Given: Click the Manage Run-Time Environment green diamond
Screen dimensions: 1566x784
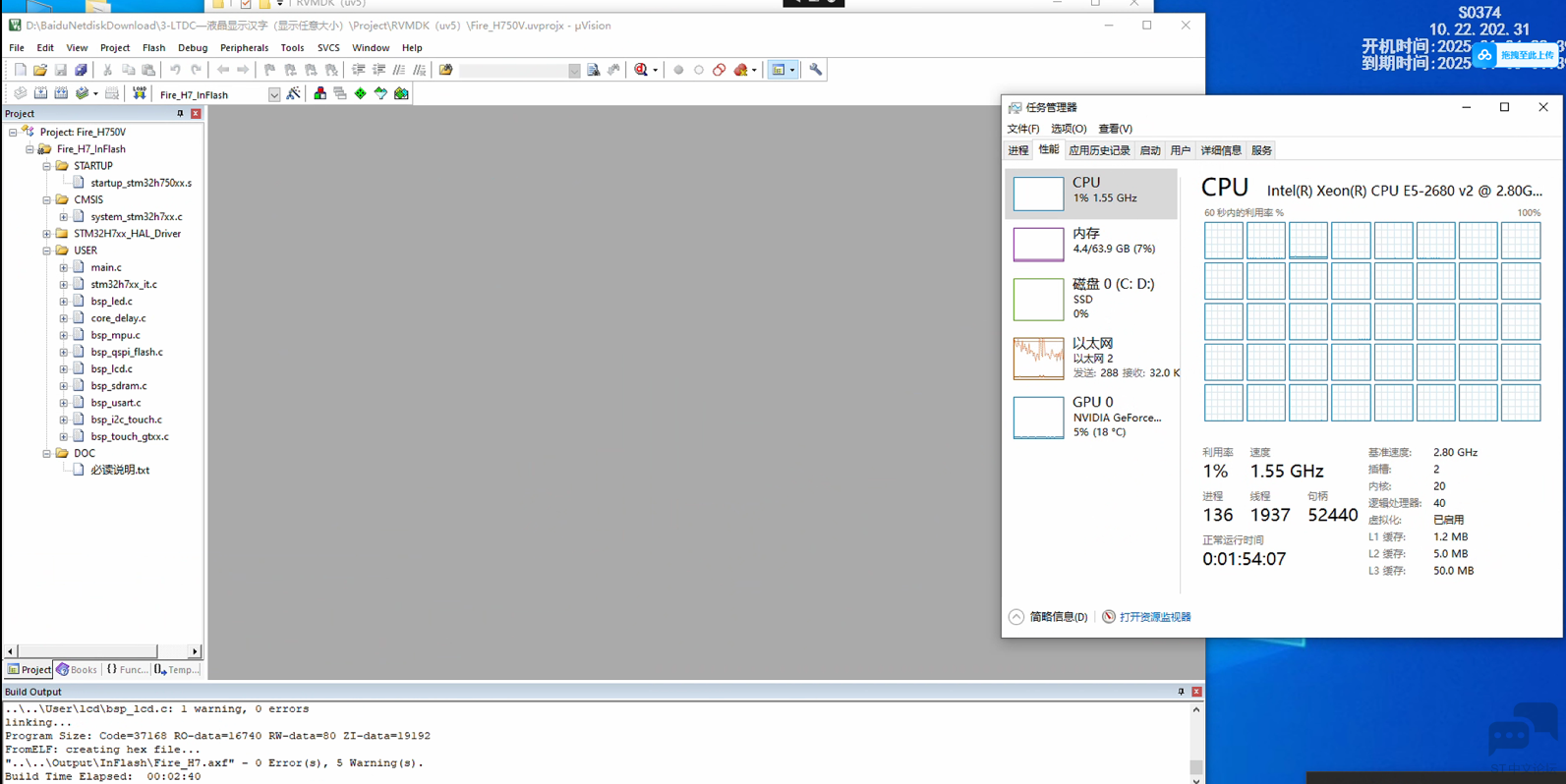Looking at the screenshot, I should [361, 93].
